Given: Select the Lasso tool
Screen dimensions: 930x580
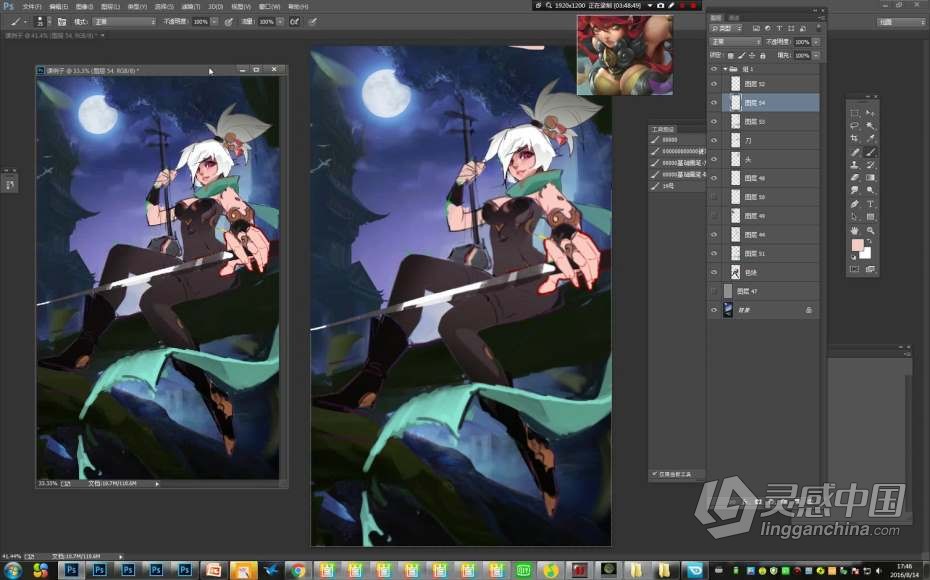Looking at the screenshot, I should pyautogui.click(x=854, y=126).
